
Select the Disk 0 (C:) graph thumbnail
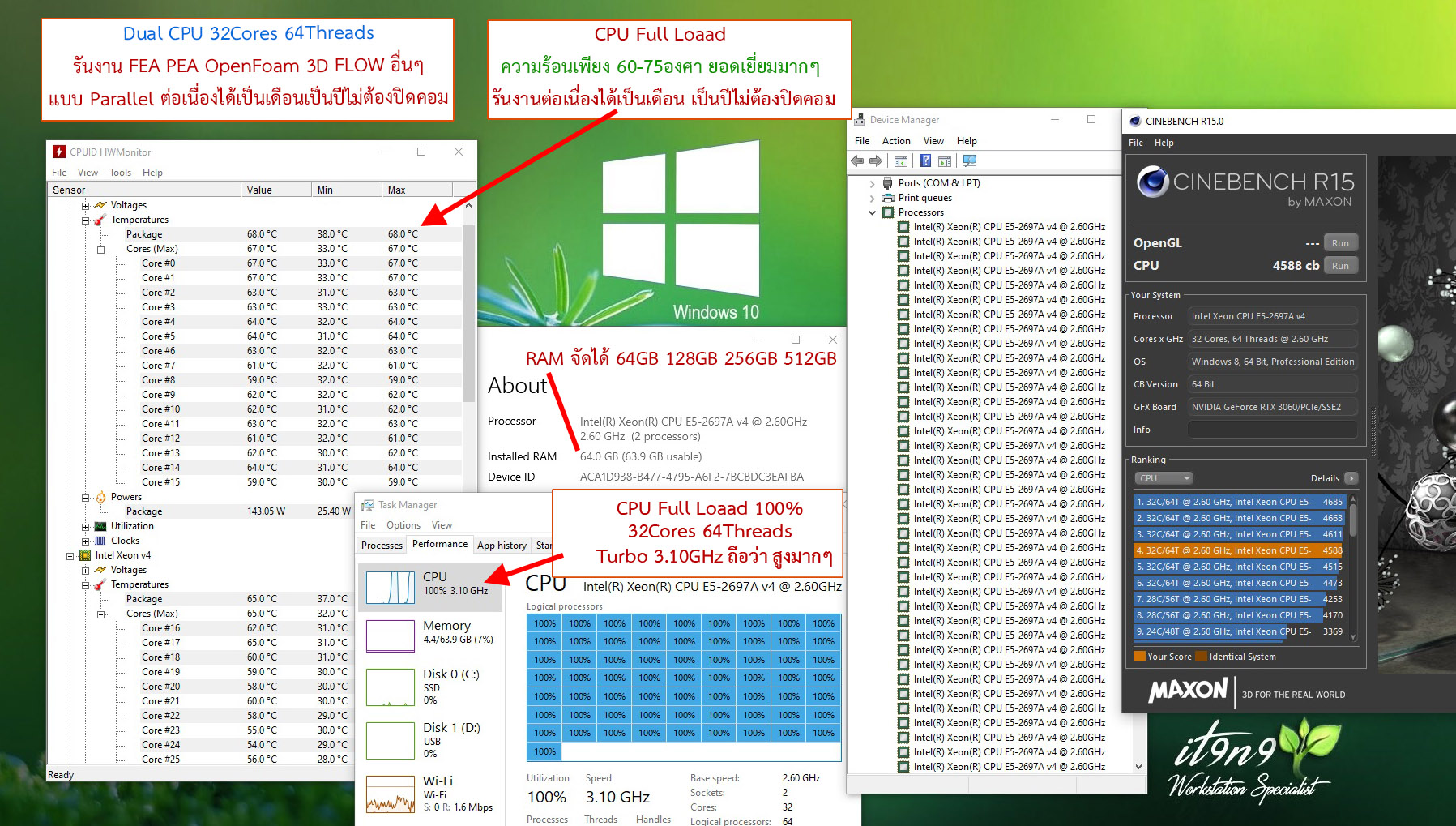tap(391, 687)
